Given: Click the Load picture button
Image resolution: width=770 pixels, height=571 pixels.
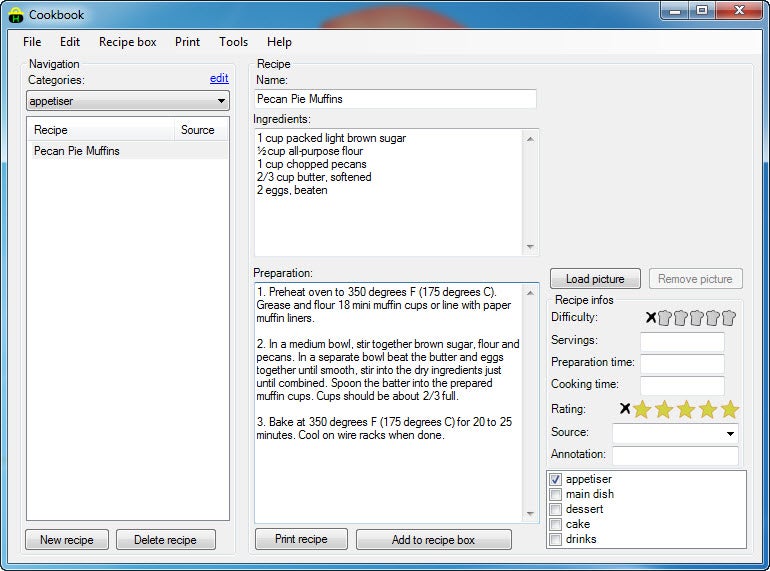Looking at the screenshot, I should pos(595,279).
